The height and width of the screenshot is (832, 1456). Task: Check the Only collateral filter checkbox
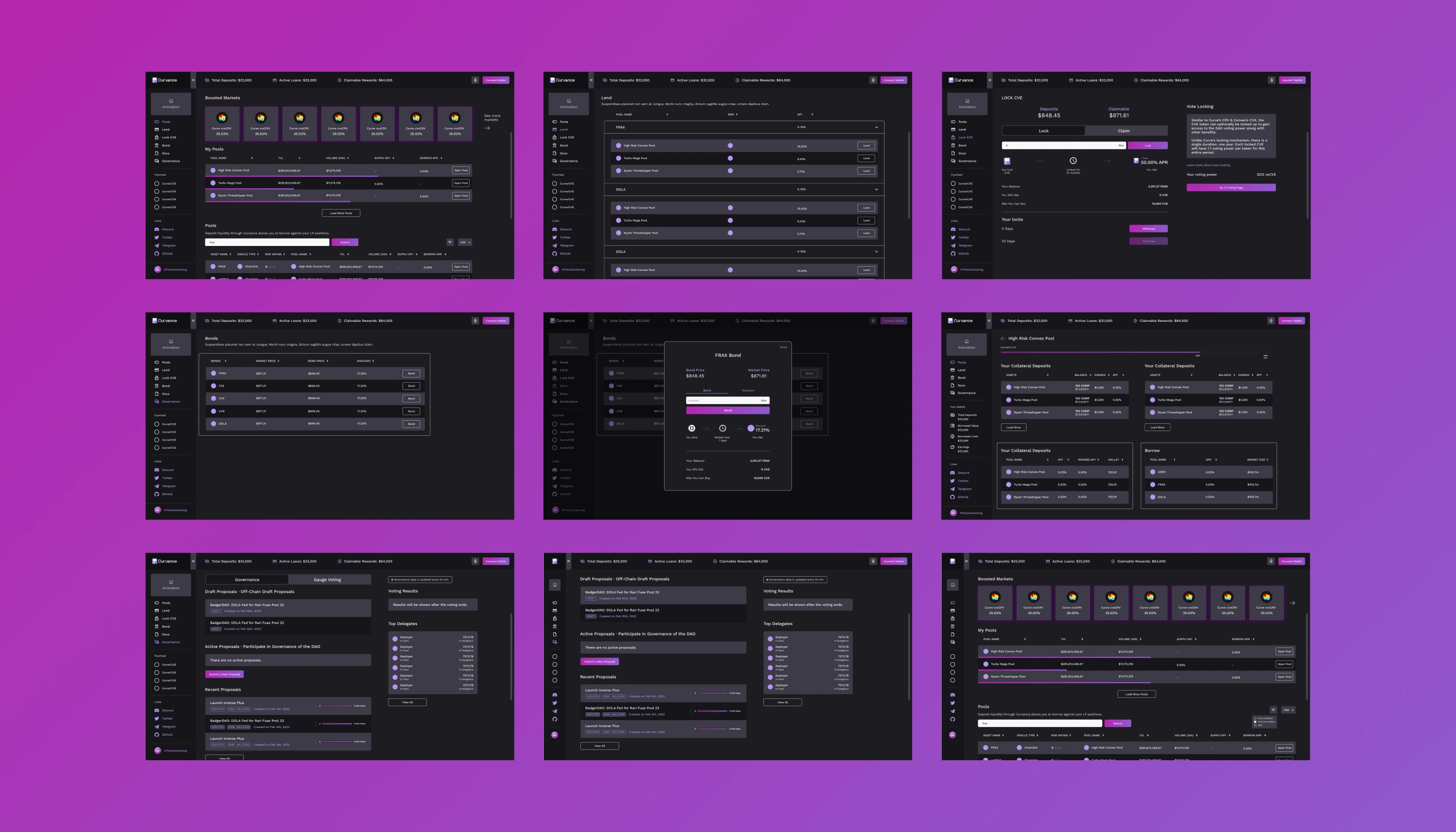1255,718
